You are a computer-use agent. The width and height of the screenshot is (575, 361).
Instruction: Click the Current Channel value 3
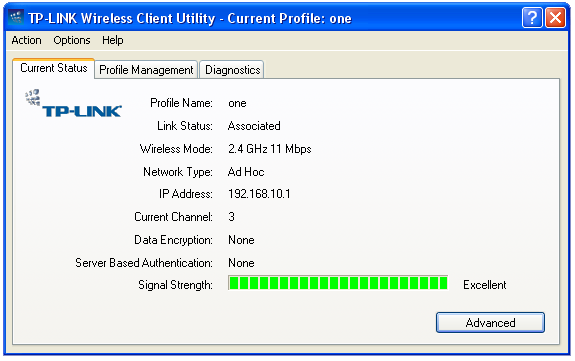pyautogui.click(x=231, y=217)
